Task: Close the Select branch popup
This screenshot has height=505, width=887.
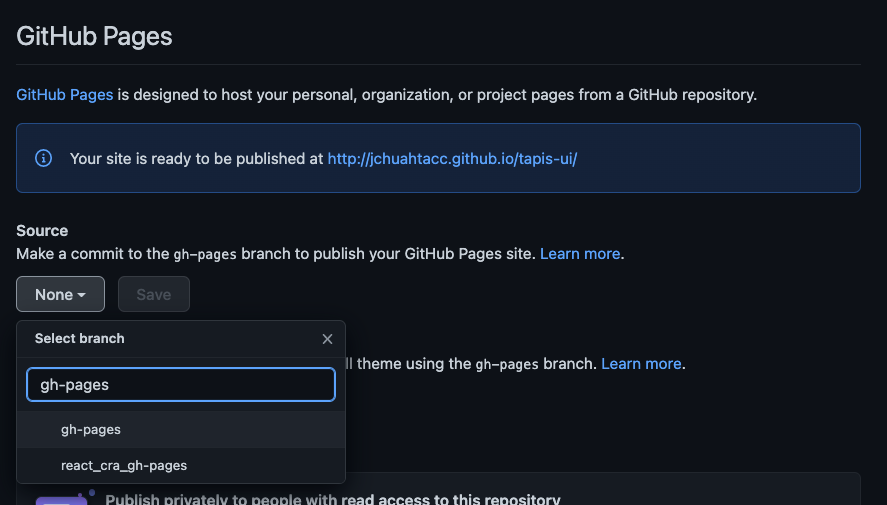Action: pyautogui.click(x=327, y=339)
